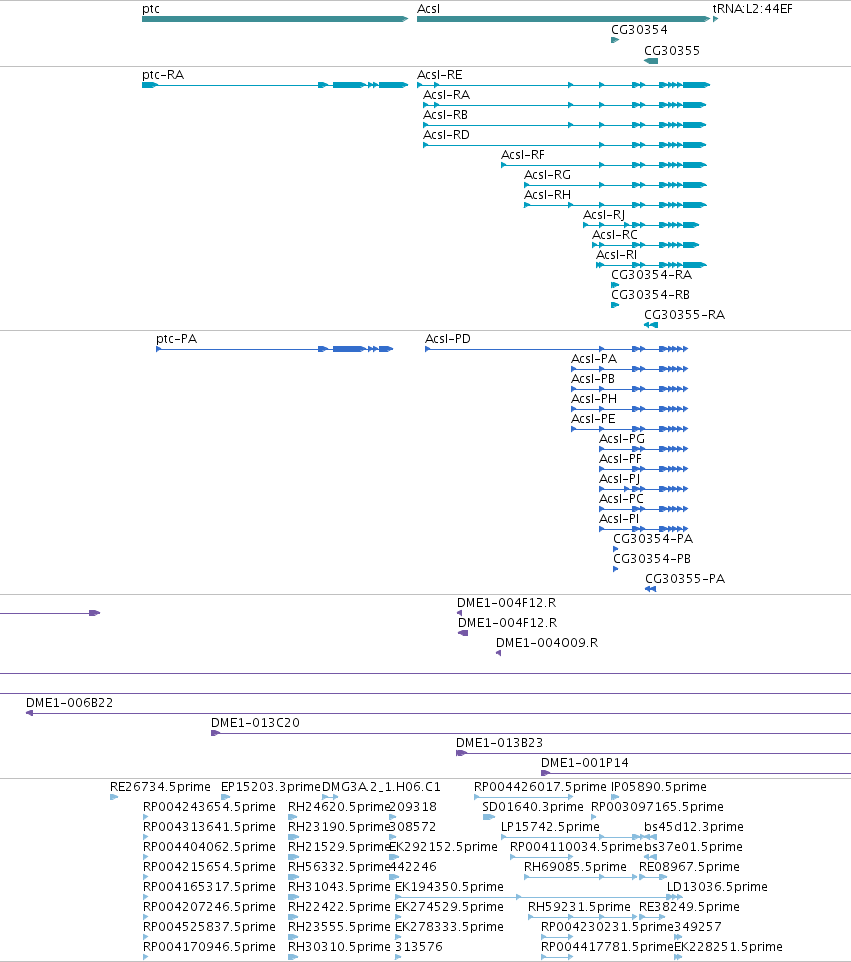Select the RP004243654.5prime EST
This screenshot has width=851, height=962.
tap(145, 817)
